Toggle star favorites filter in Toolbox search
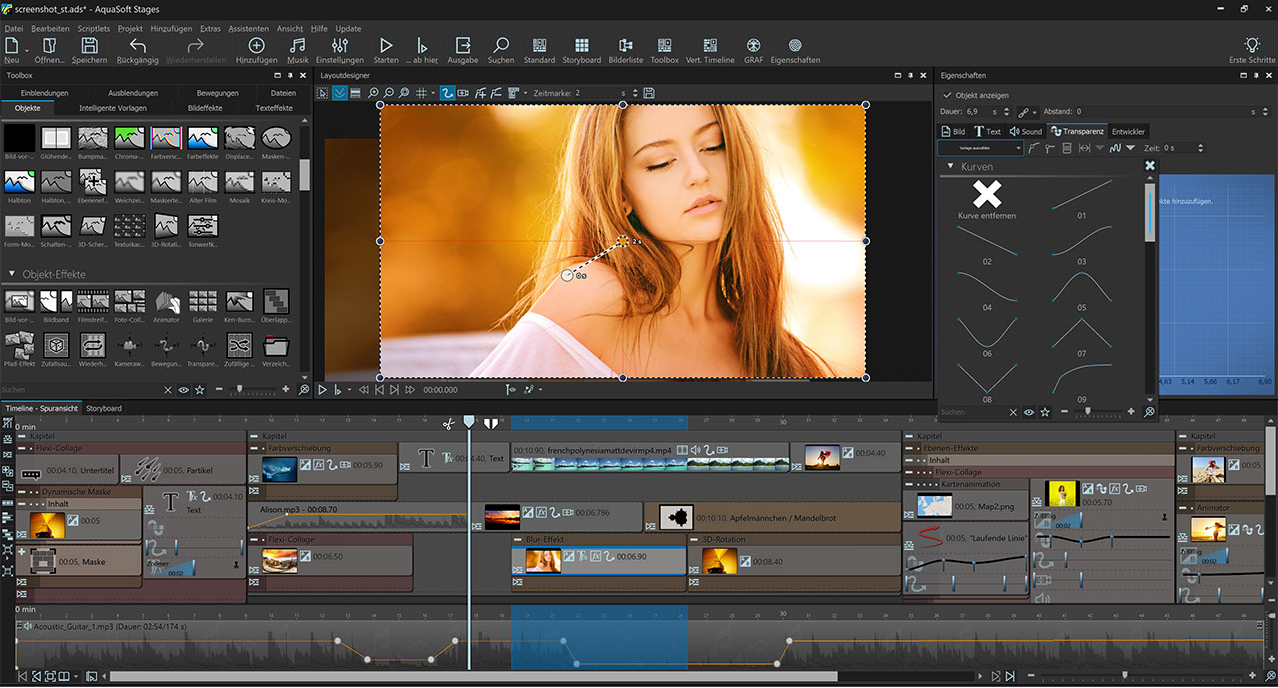The image size is (1278, 688). 200,389
